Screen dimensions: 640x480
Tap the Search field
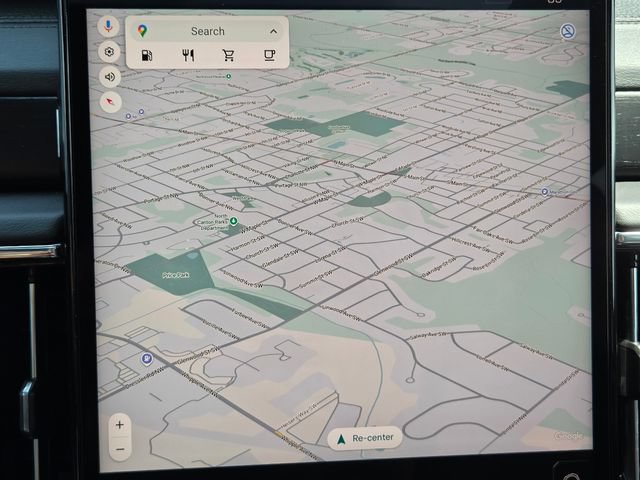[x=208, y=31]
